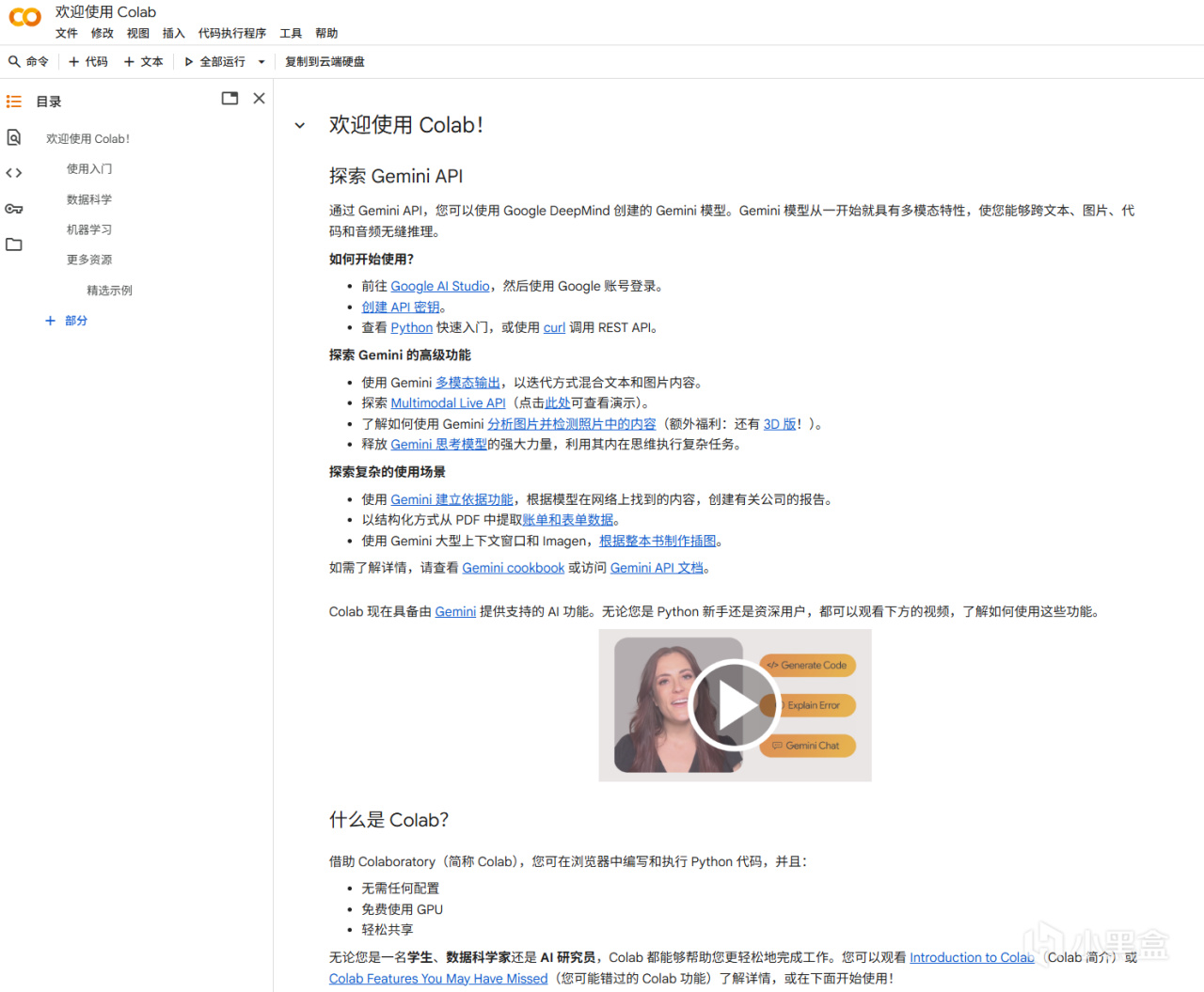Open the files folder sidebar icon

14,244
